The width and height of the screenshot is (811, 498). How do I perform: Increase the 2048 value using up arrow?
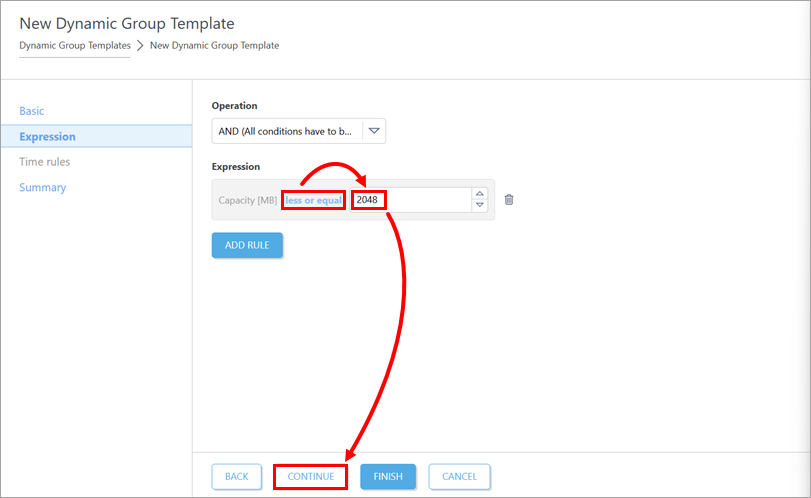(480, 194)
